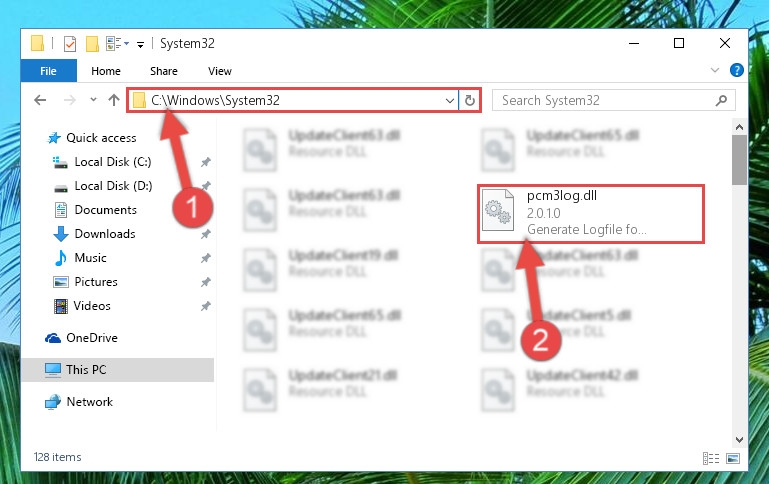Switch to large icons view in status bar
Viewport: 769px width, 484px height.
pyautogui.click(x=733, y=459)
